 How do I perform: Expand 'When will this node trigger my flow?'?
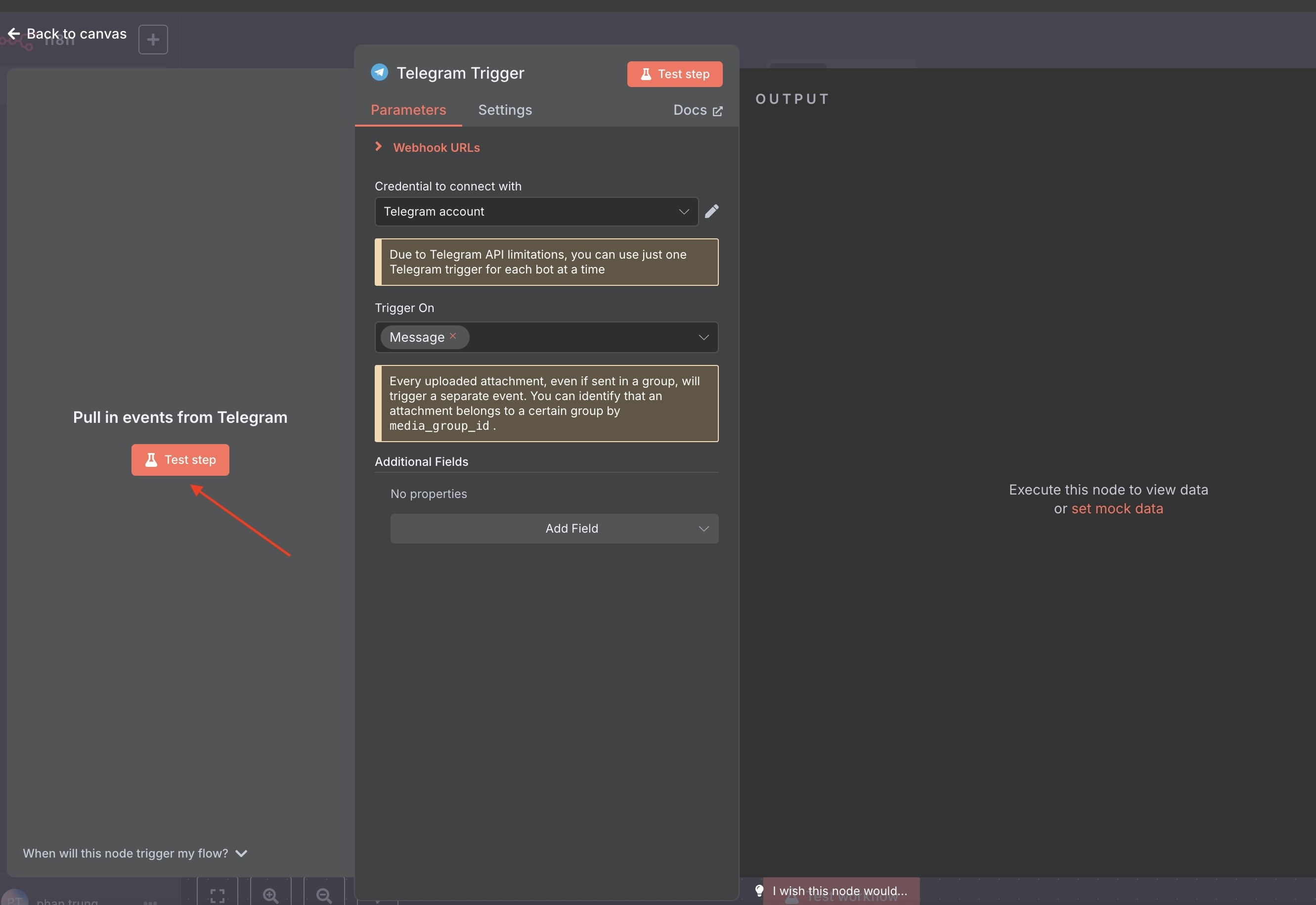(135, 854)
